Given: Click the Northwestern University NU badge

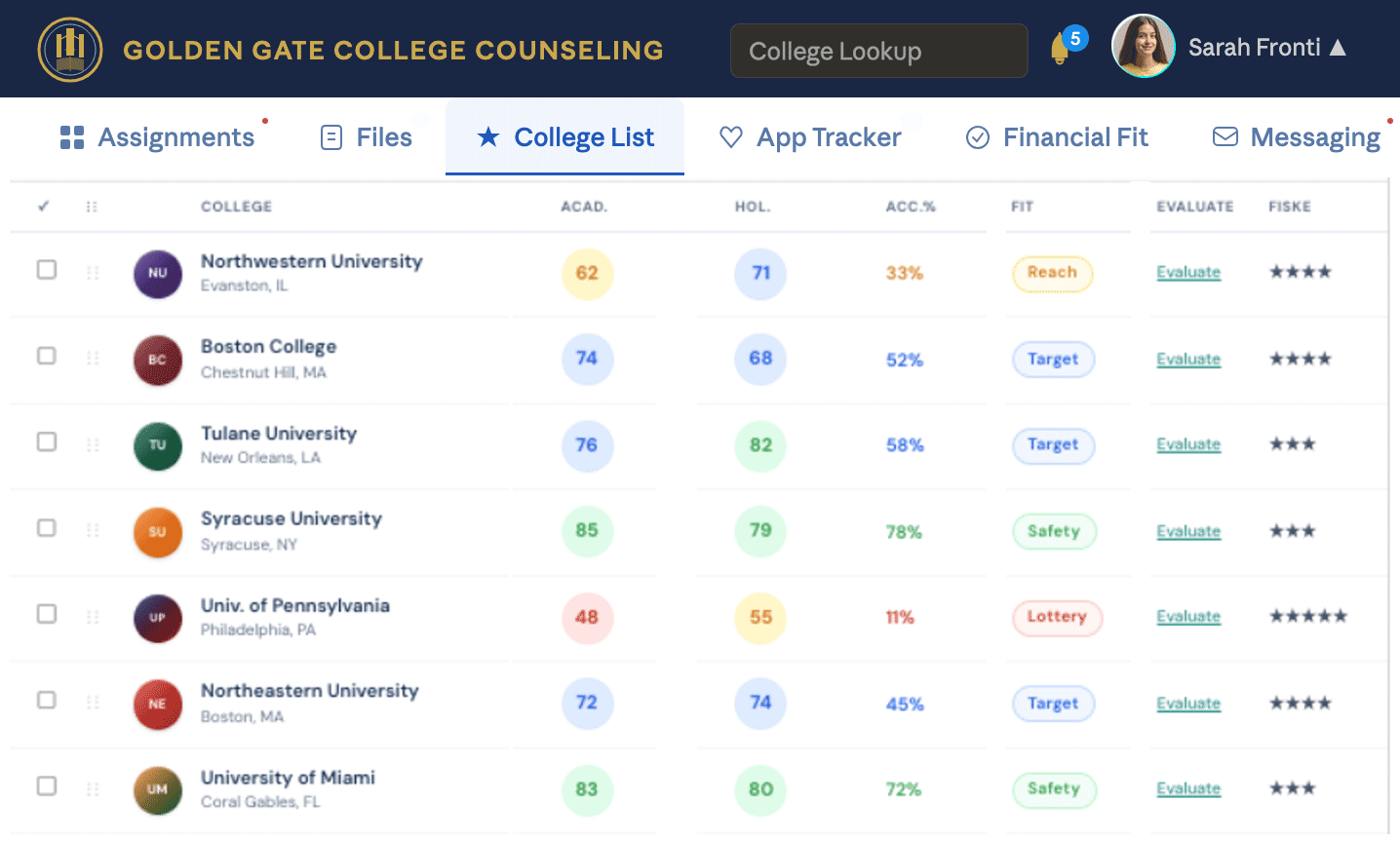Looking at the screenshot, I should coord(158,273).
